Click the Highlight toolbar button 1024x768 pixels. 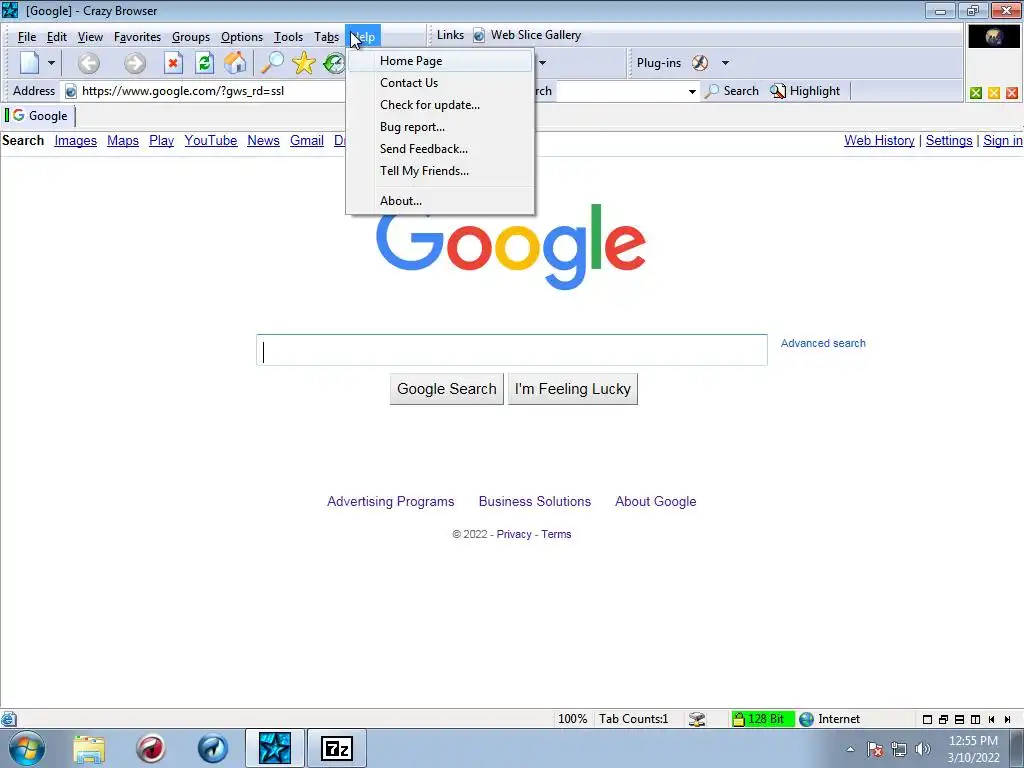(x=805, y=91)
